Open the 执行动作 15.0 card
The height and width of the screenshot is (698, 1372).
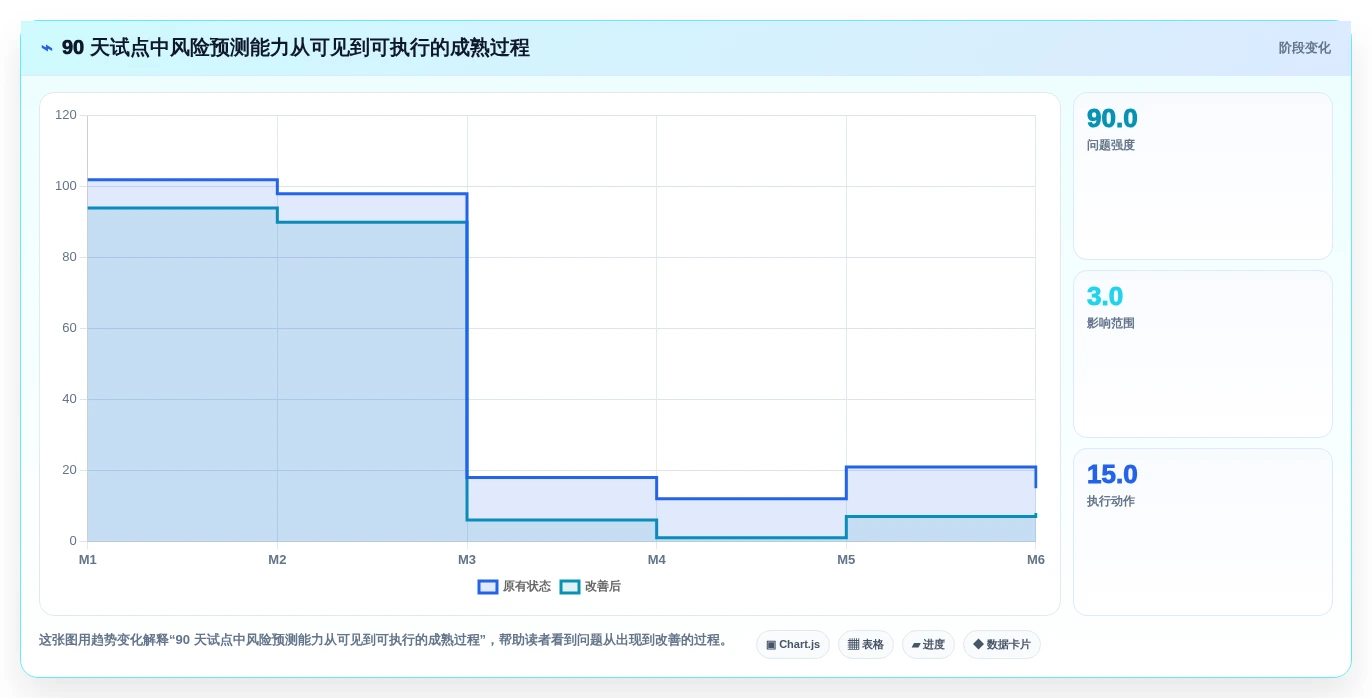coord(1203,532)
